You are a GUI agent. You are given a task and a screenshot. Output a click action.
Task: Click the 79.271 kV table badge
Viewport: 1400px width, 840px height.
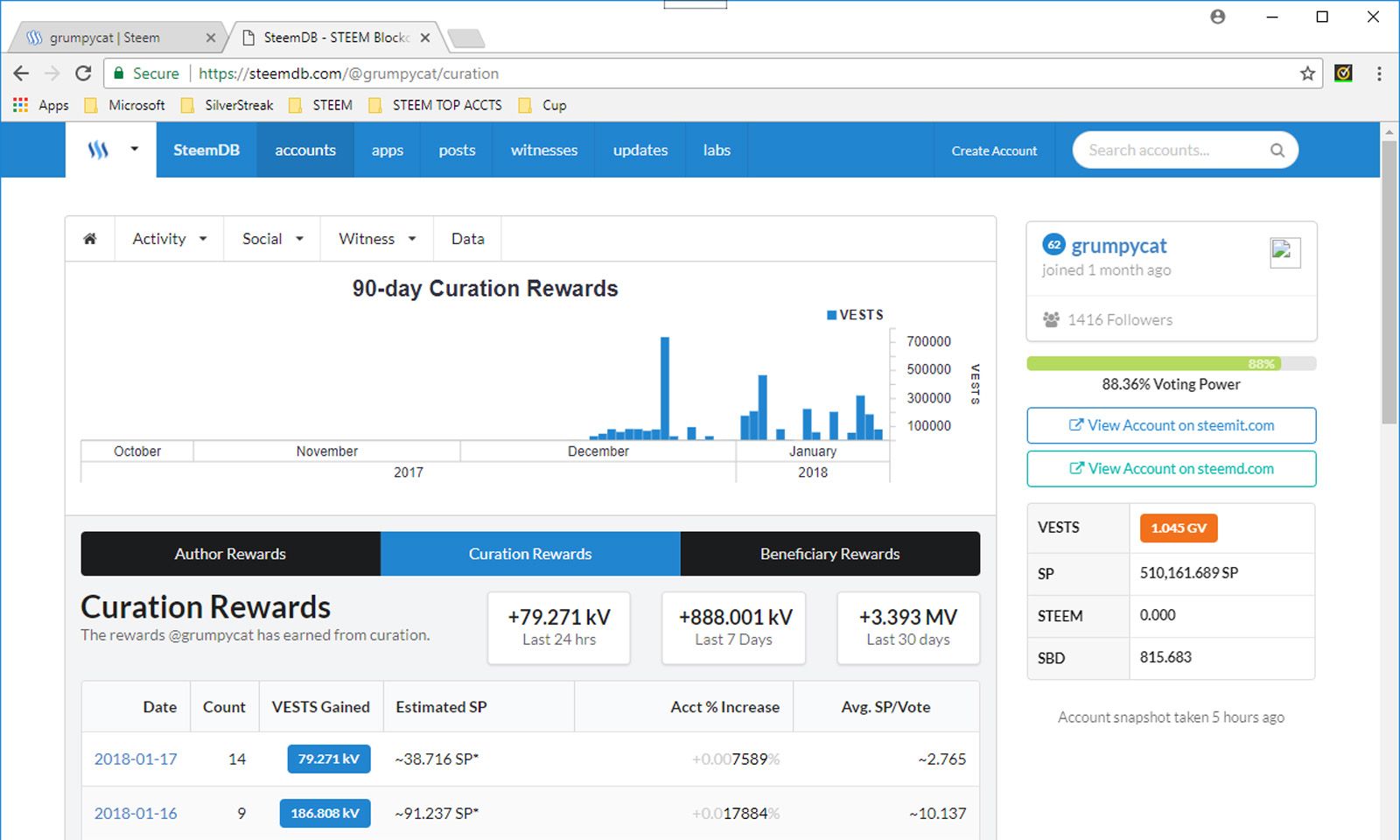328,759
